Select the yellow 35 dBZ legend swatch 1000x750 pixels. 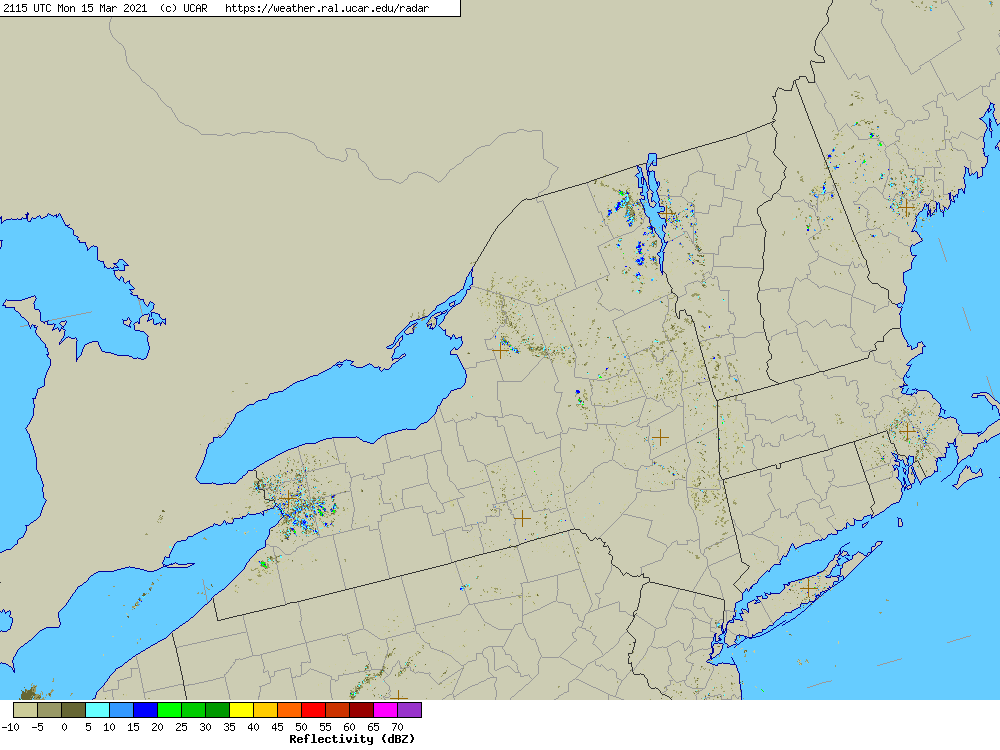241,710
